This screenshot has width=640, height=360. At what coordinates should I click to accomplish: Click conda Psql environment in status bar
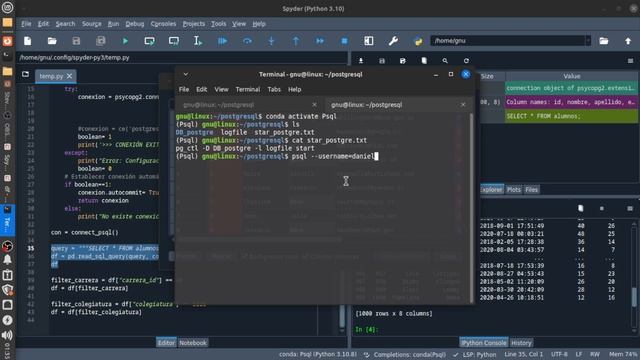[318, 354]
